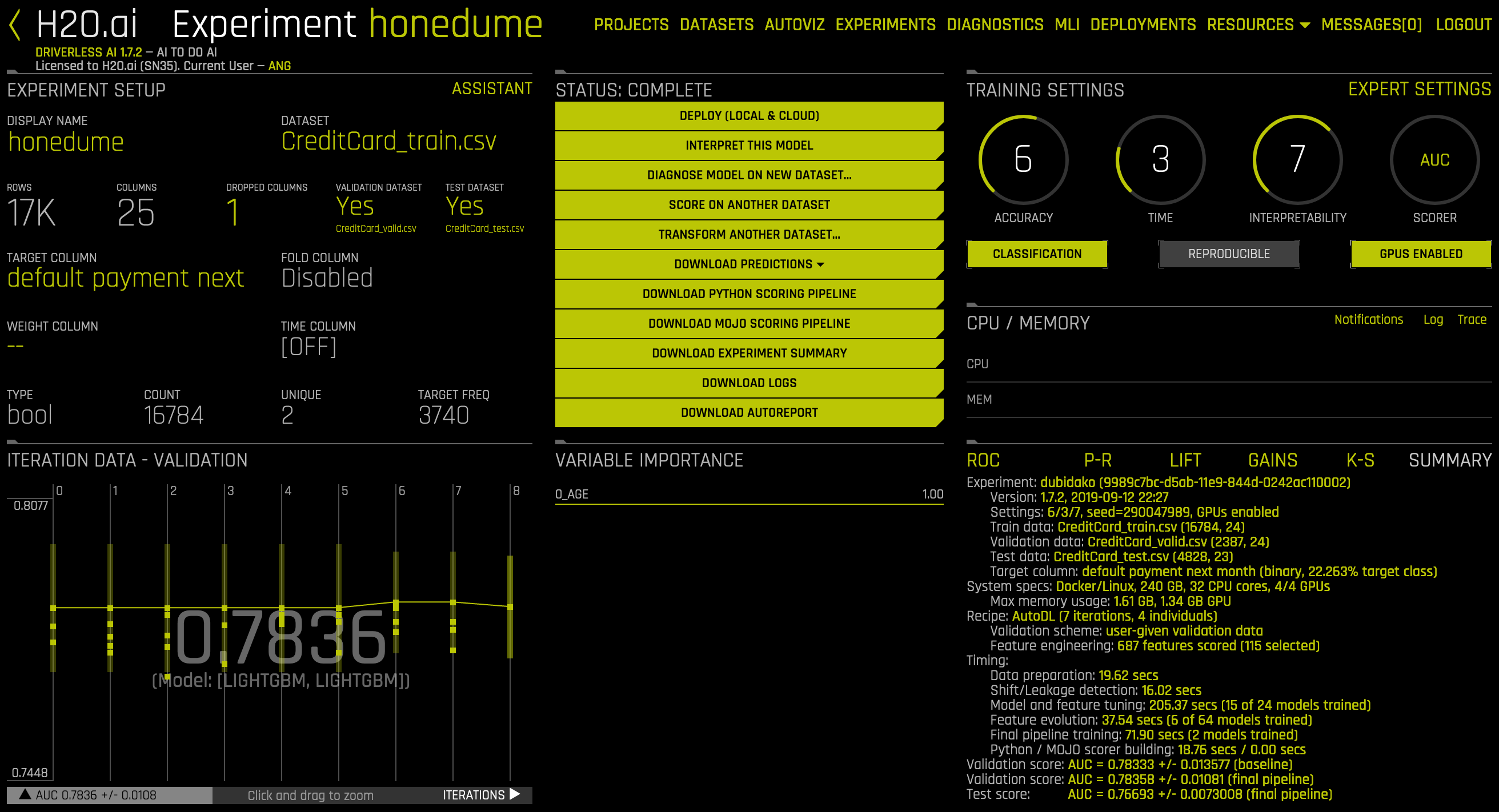Screen dimensions: 1499x812
Task: Go to DEPLOYMENTS
Action: pos(1143,25)
